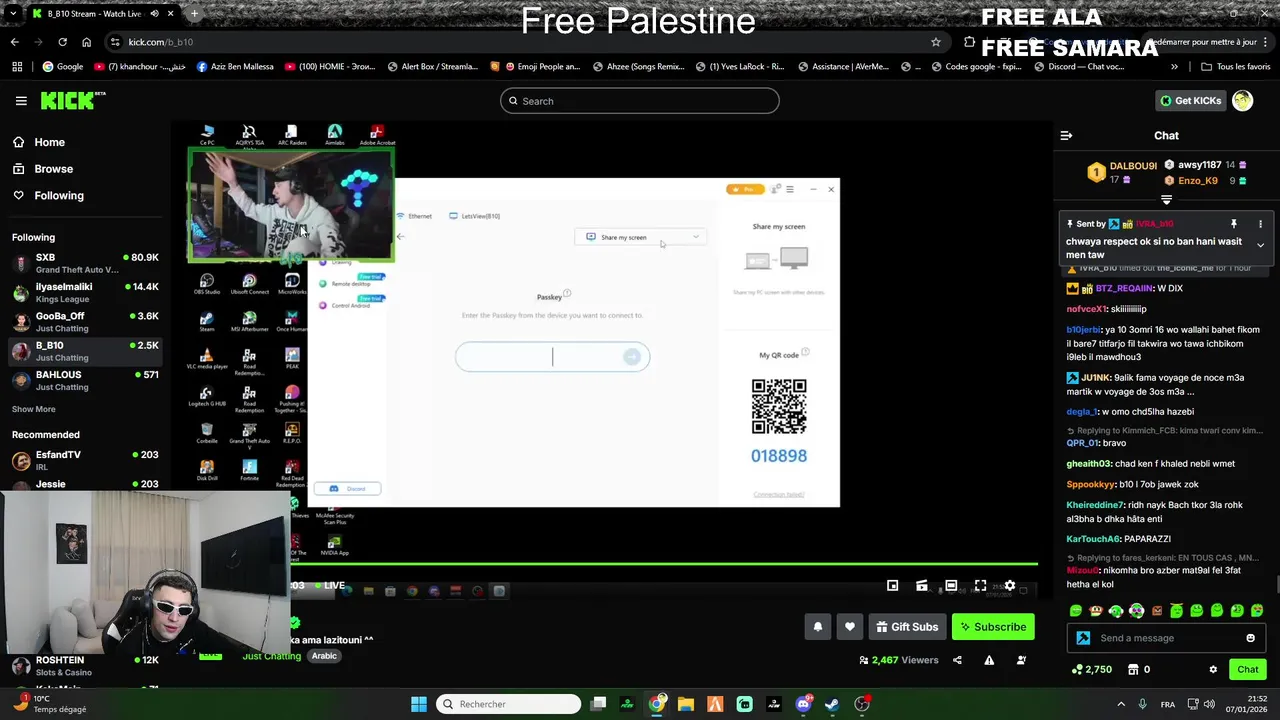Go back in browser history

tap(14, 42)
